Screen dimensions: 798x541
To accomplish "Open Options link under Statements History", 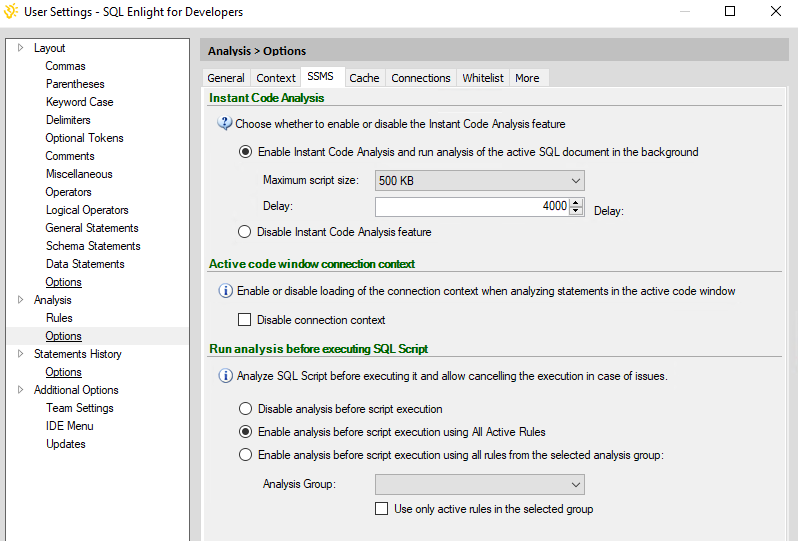I will 64,372.
